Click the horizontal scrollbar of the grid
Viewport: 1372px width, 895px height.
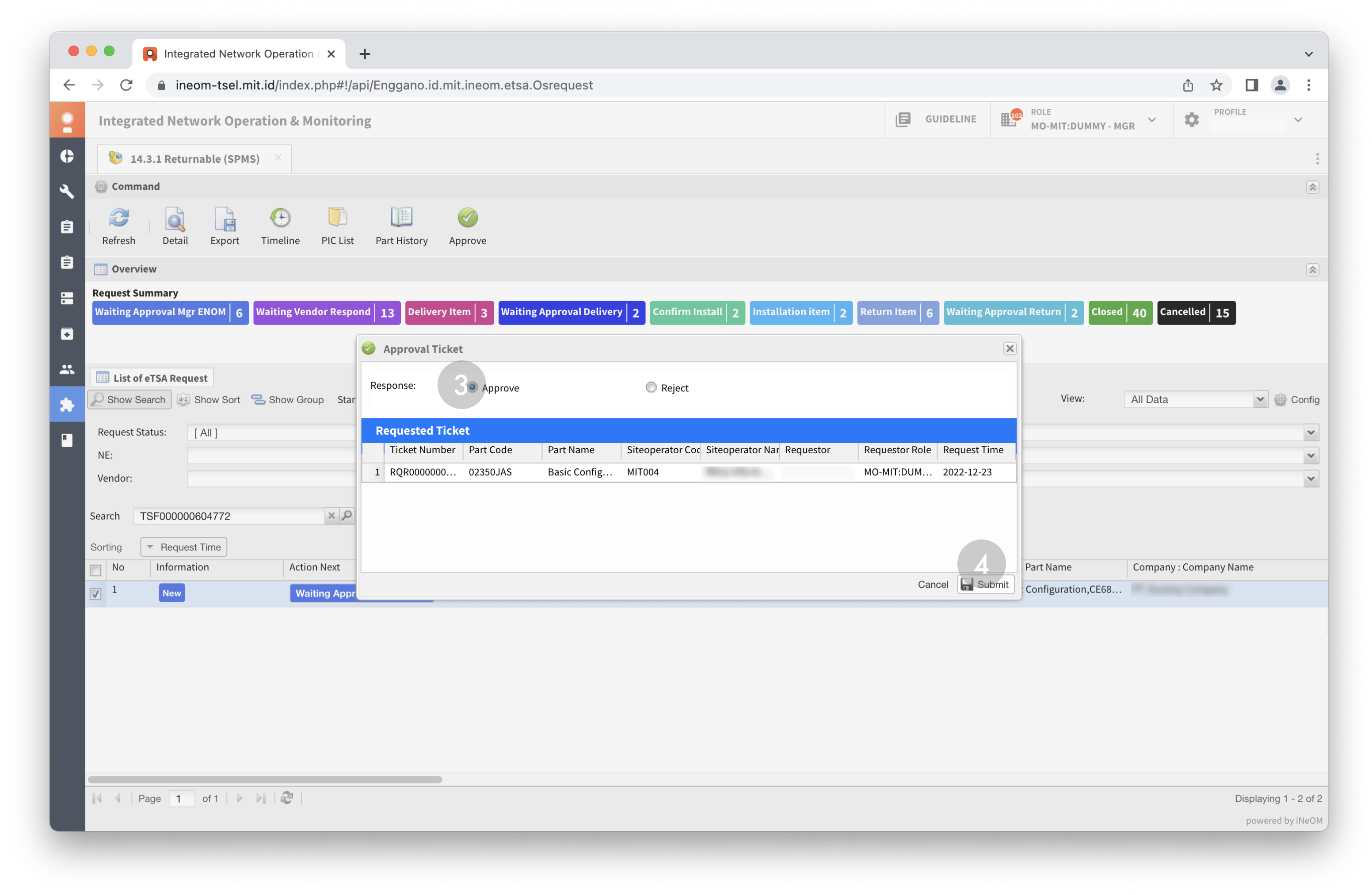265,779
